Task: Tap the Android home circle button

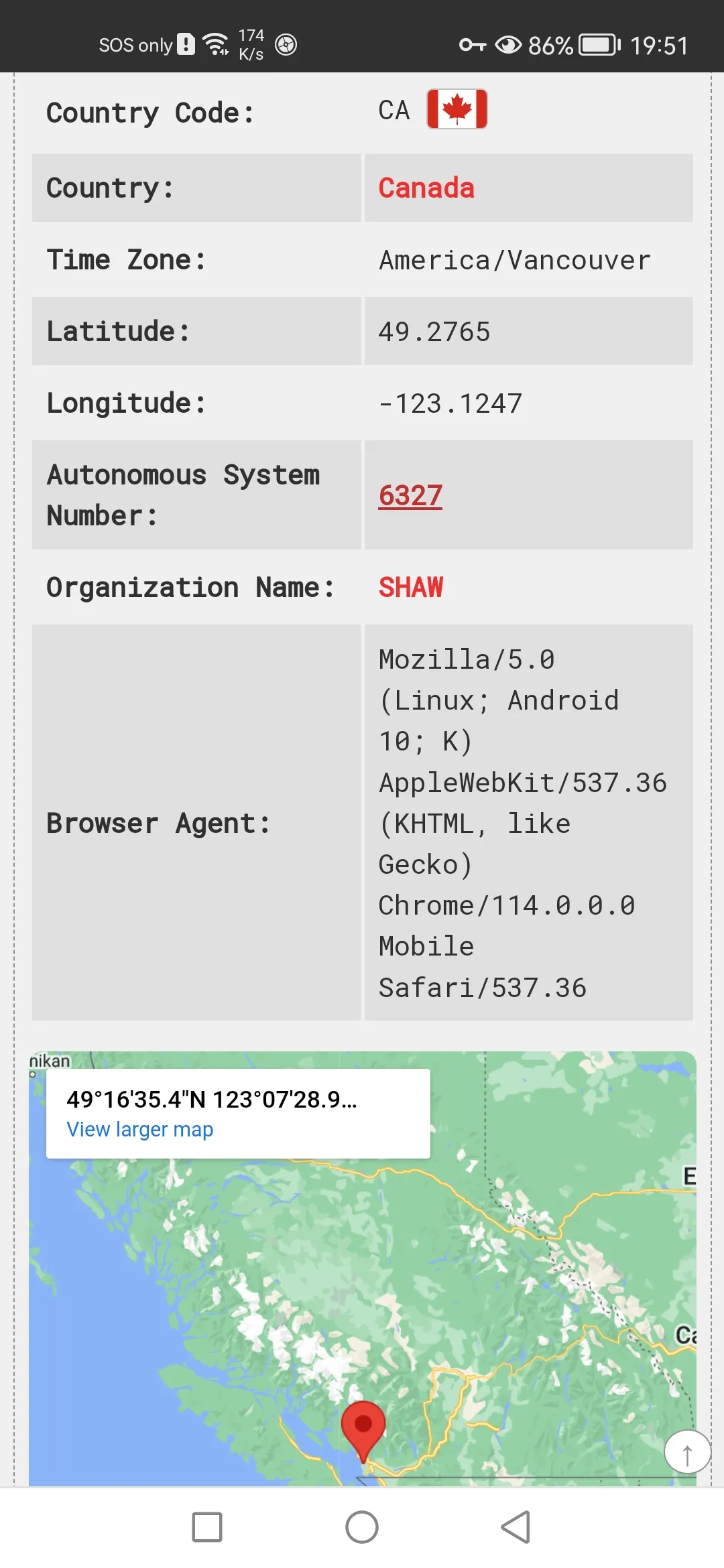Action: click(x=362, y=1528)
